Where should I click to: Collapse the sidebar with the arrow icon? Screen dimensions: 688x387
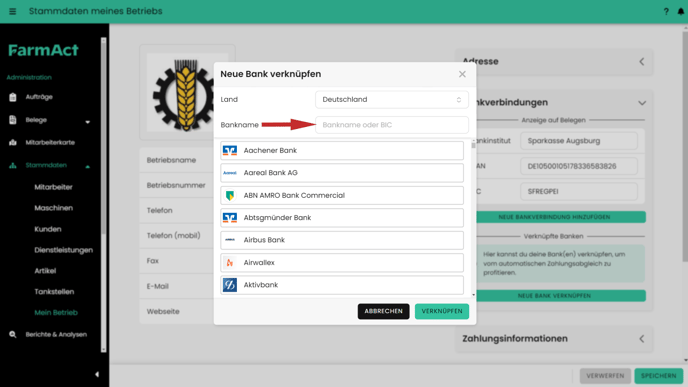pyautogui.click(x=97, y=374)
